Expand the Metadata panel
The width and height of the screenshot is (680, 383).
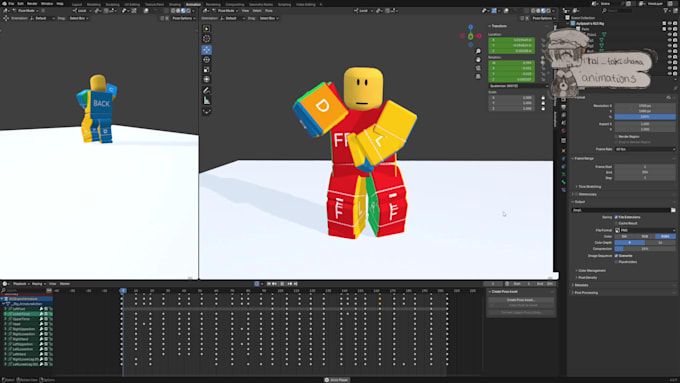coord(581,285)
